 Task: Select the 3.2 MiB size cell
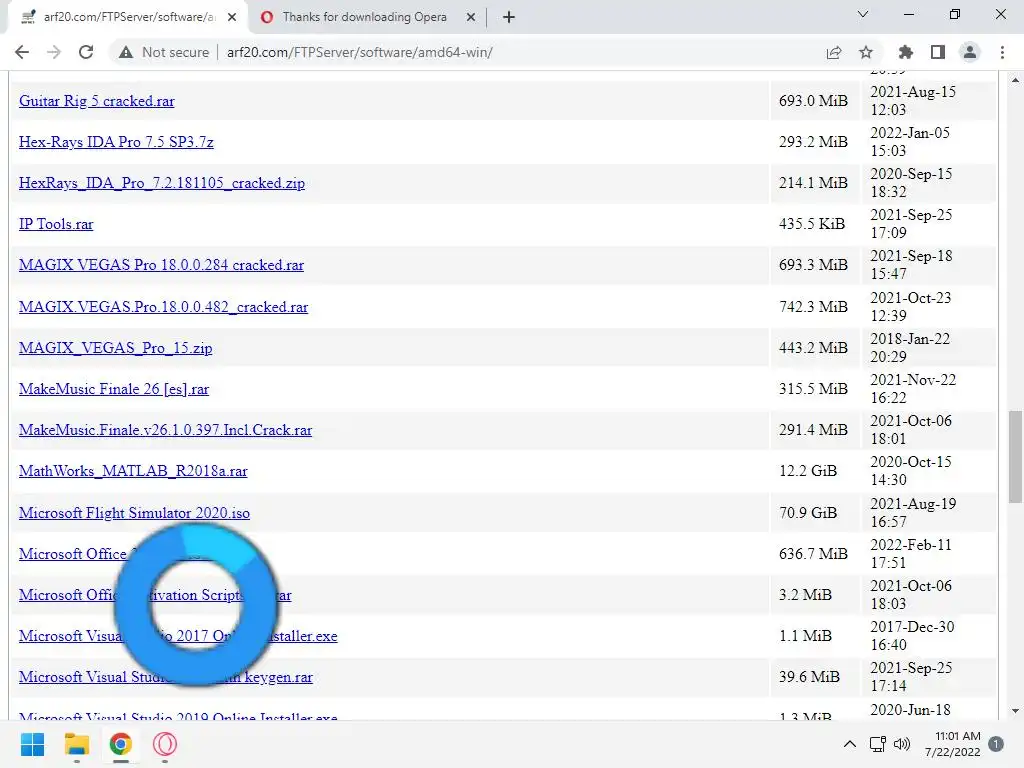pos(815,594)
